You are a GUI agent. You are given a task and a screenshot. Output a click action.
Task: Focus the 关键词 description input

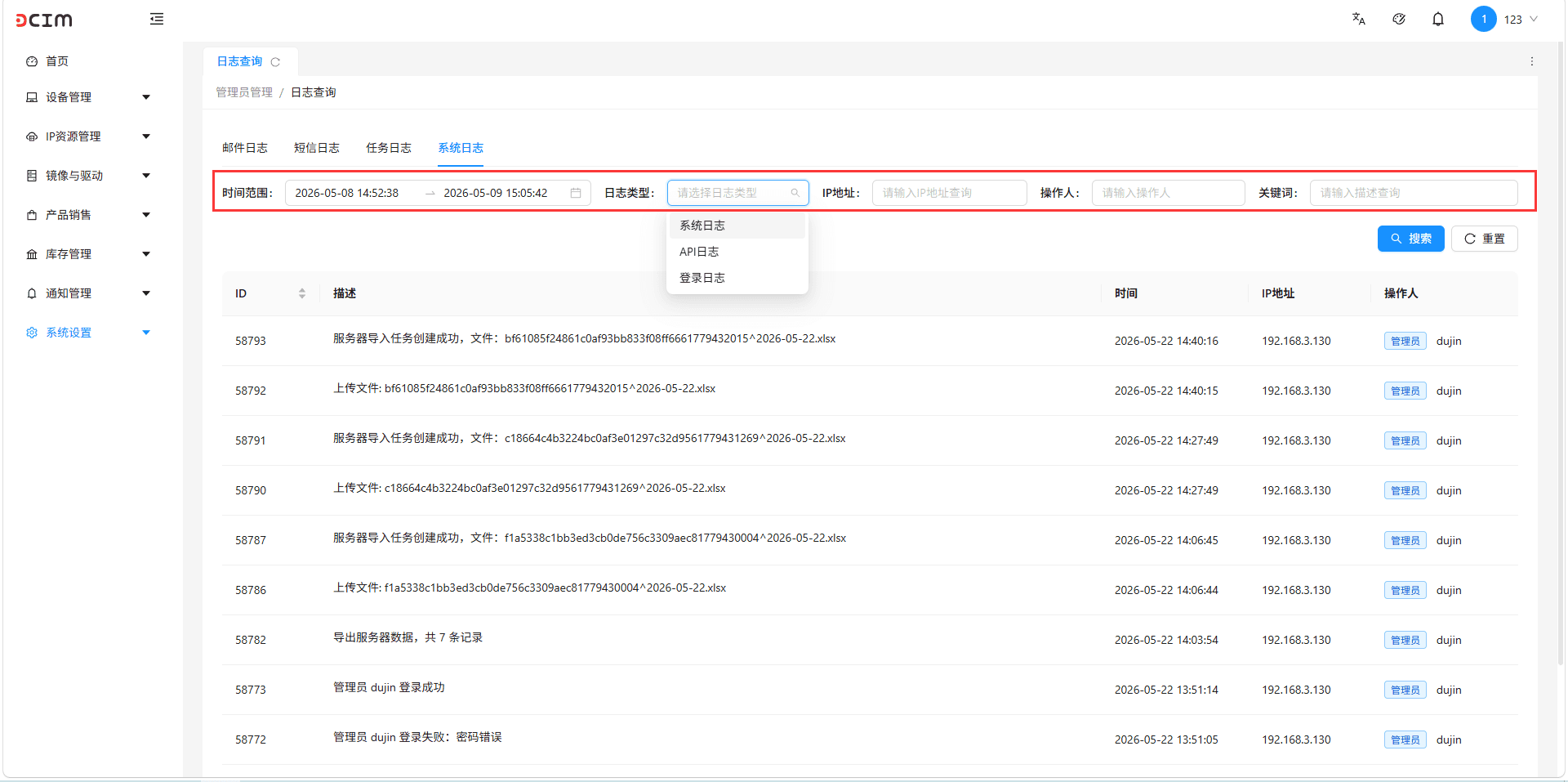pos(1414,193)
